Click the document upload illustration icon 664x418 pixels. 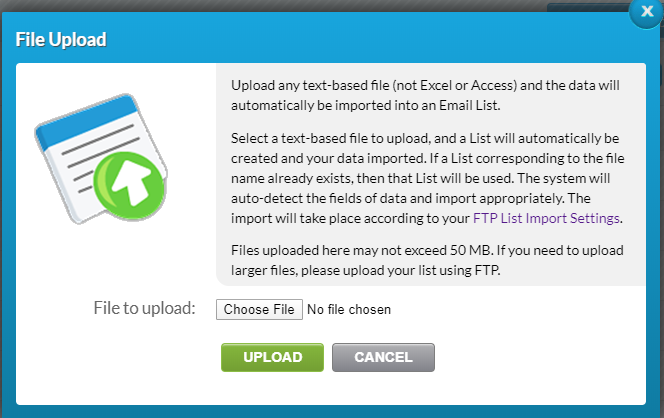[x=101, y=158]
